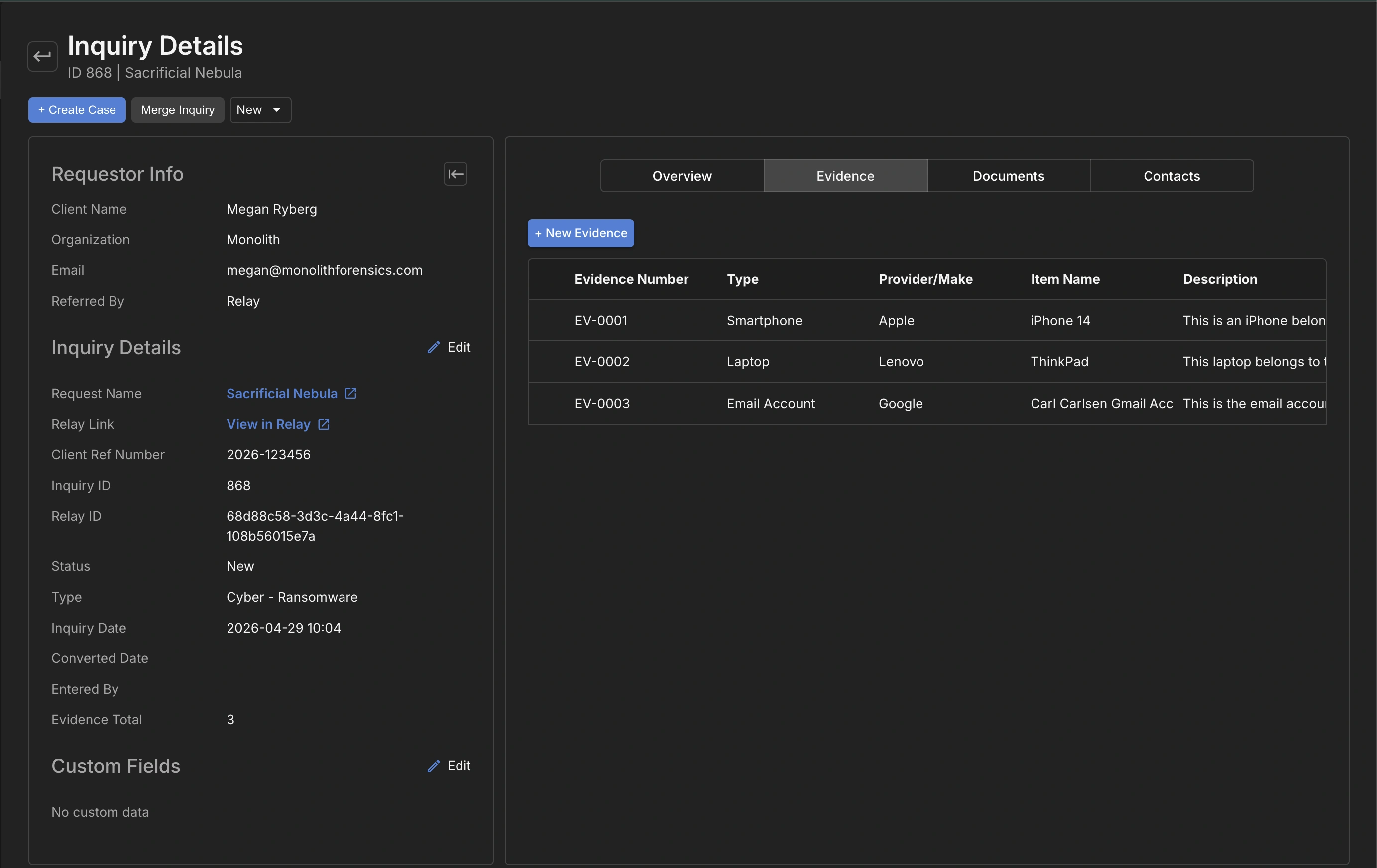Click Carl Carlsen Gmail Acc item name
Screen dimensions: 1377x868
point(1101,403)
